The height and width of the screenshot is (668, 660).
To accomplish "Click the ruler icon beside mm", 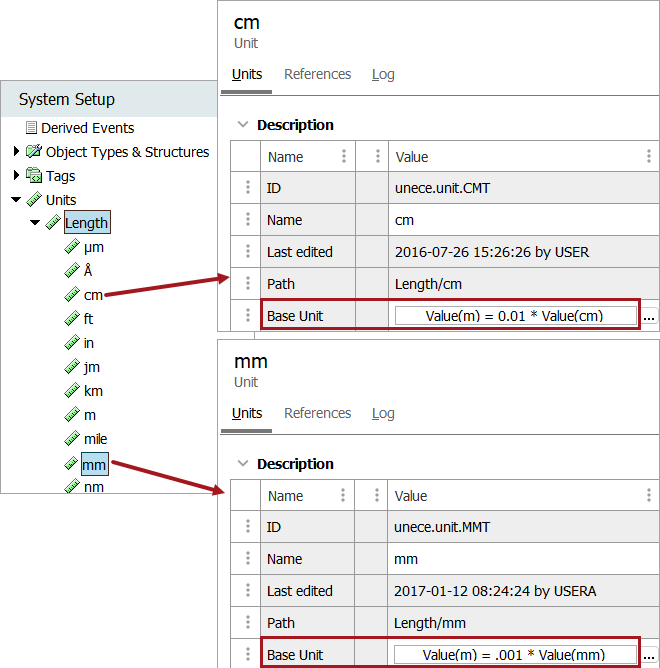I will (71, 464).
